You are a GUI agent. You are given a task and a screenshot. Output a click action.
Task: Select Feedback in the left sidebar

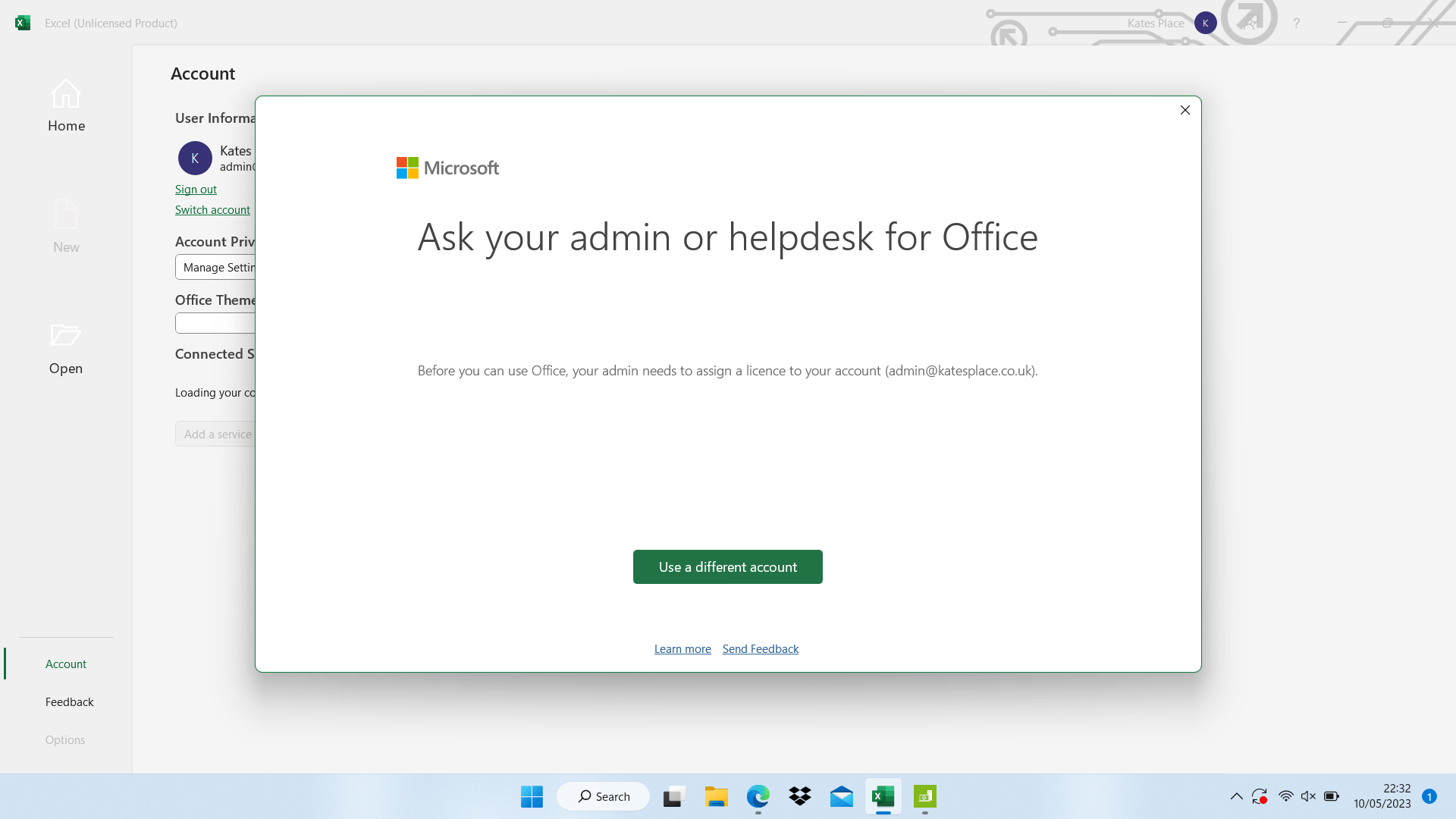click(69, 701)
